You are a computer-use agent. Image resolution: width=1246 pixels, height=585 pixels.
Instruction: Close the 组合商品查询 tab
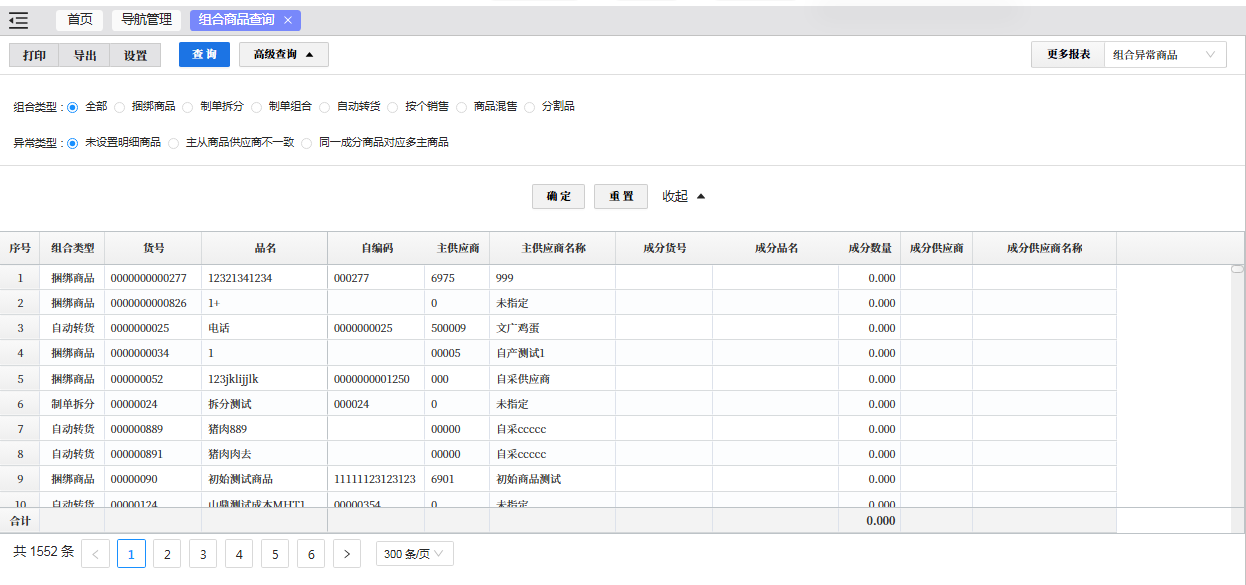(288, 20)
